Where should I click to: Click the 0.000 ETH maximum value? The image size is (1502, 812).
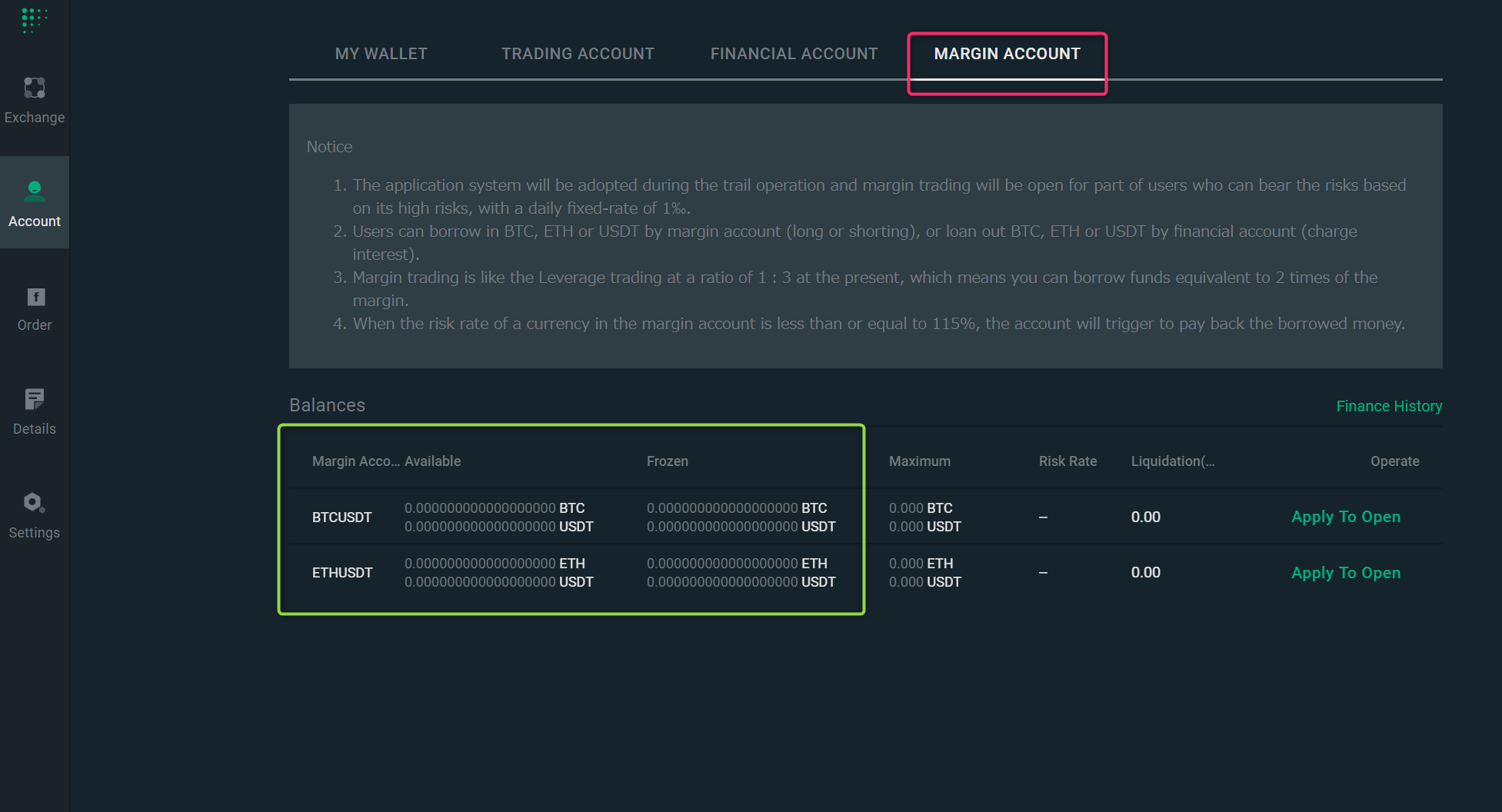[x=921, y=564]
